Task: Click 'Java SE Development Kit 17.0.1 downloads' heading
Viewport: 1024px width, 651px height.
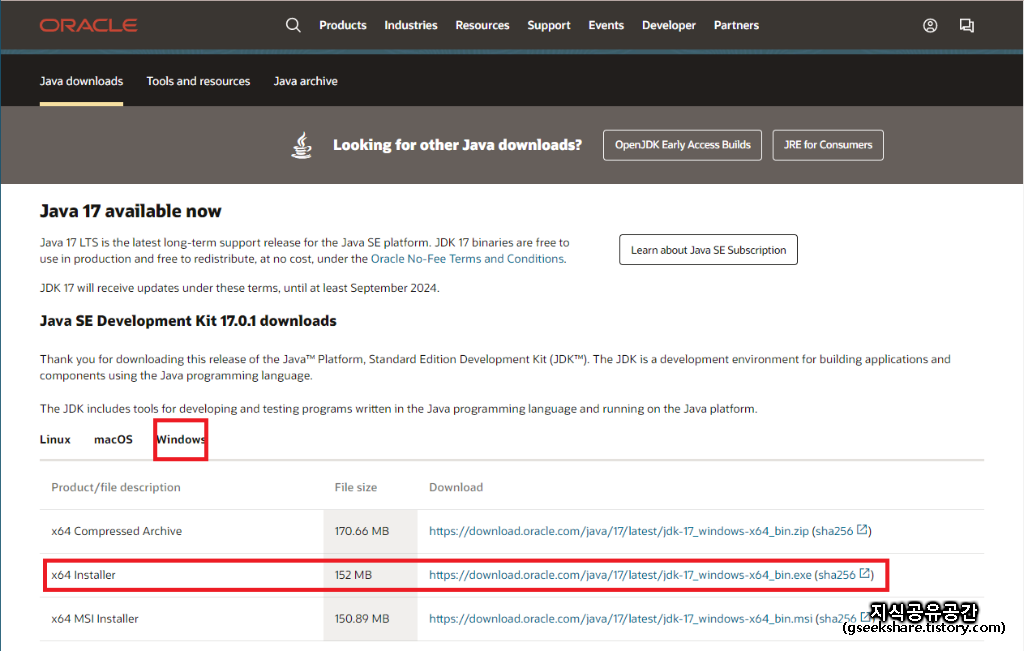Action: [188, 321]
